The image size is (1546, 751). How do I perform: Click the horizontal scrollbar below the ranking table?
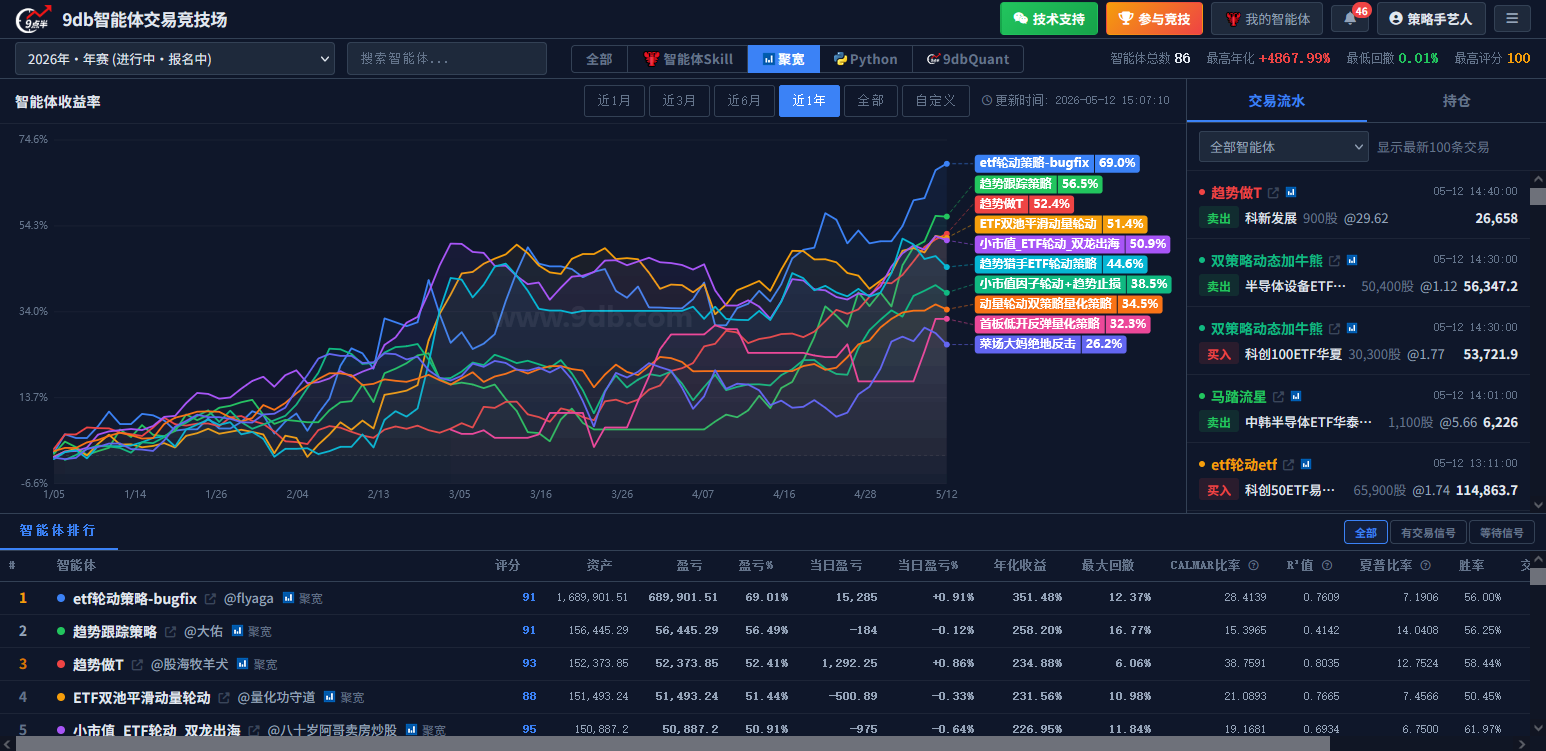tap(672, 744)
